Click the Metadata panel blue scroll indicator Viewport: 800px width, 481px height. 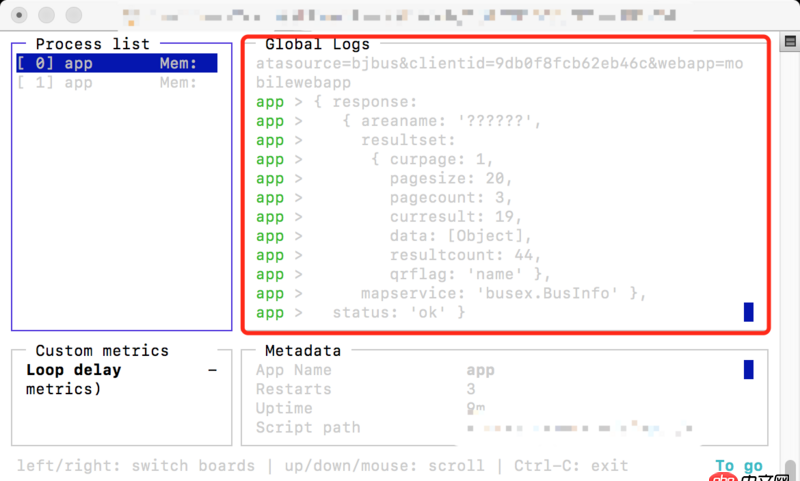point(748,370)
